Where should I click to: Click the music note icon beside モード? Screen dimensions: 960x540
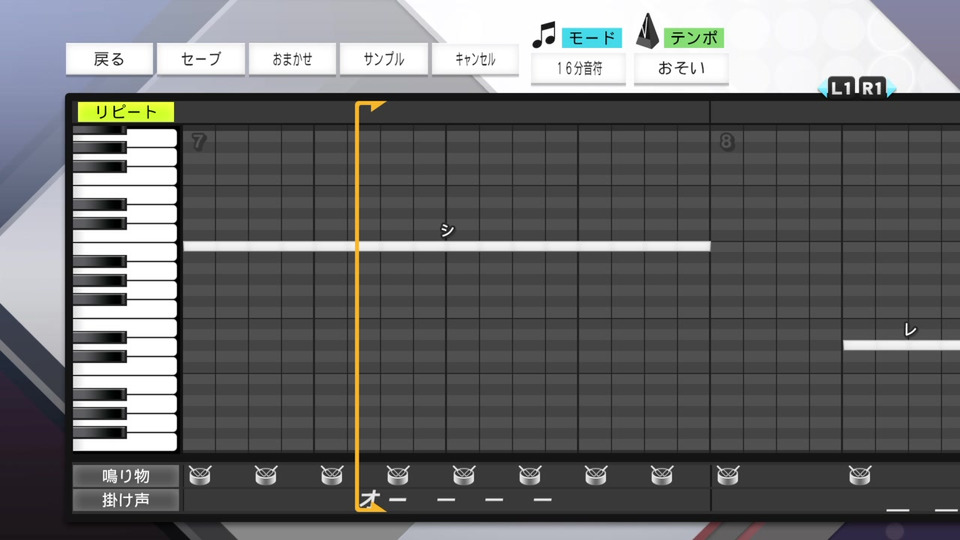[x=544, y=35]
